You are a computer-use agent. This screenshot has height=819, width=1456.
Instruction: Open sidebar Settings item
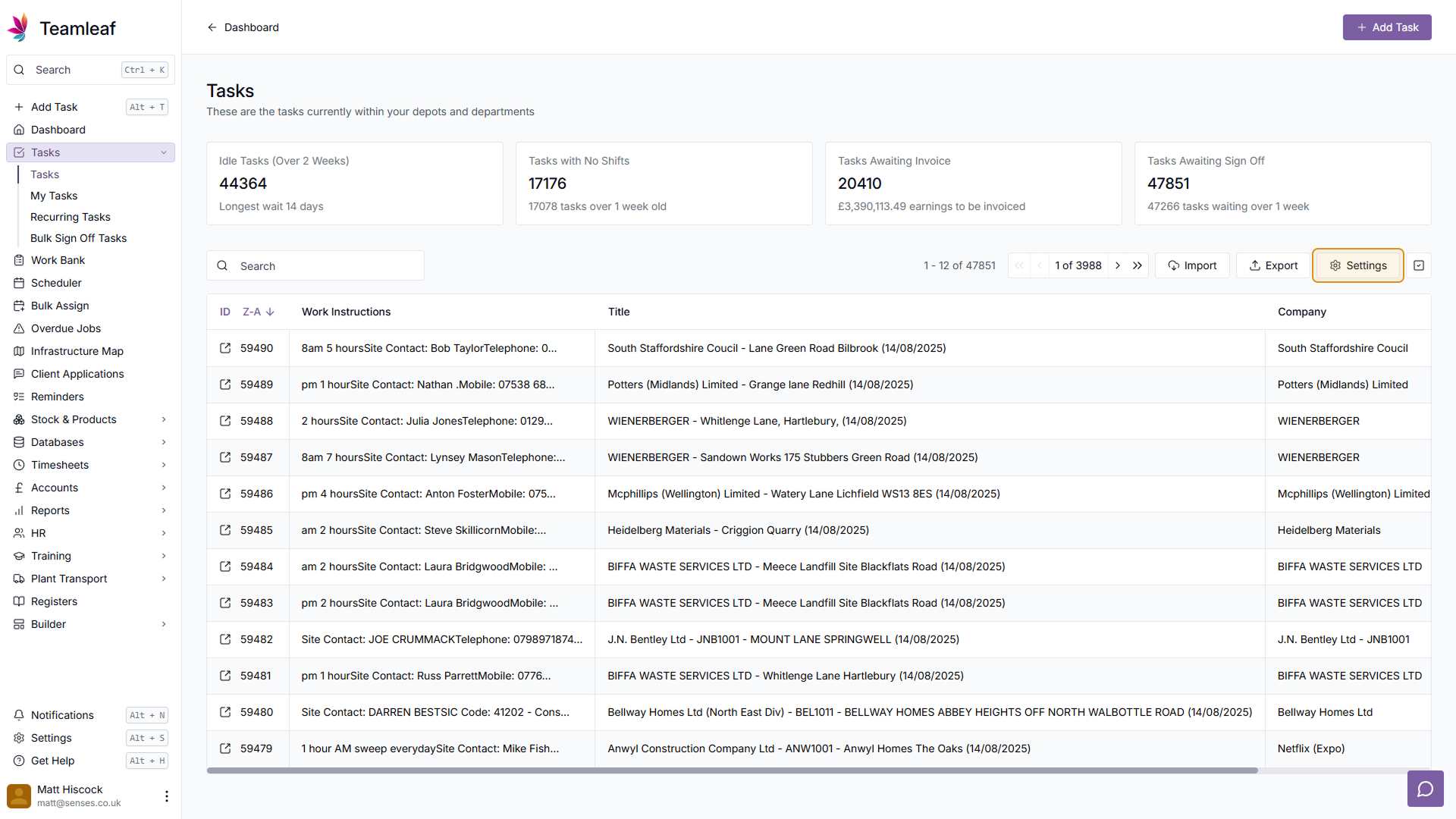tap(90, 738)
